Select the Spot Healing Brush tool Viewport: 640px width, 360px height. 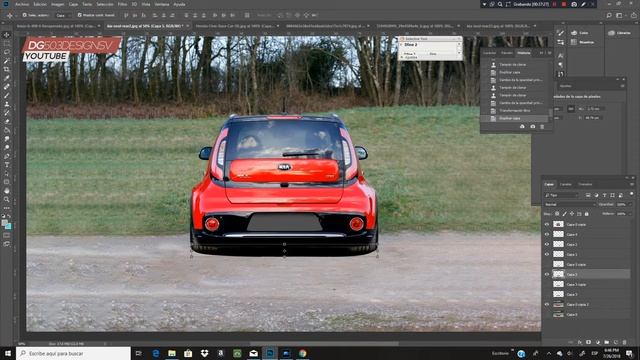[7, 87]
